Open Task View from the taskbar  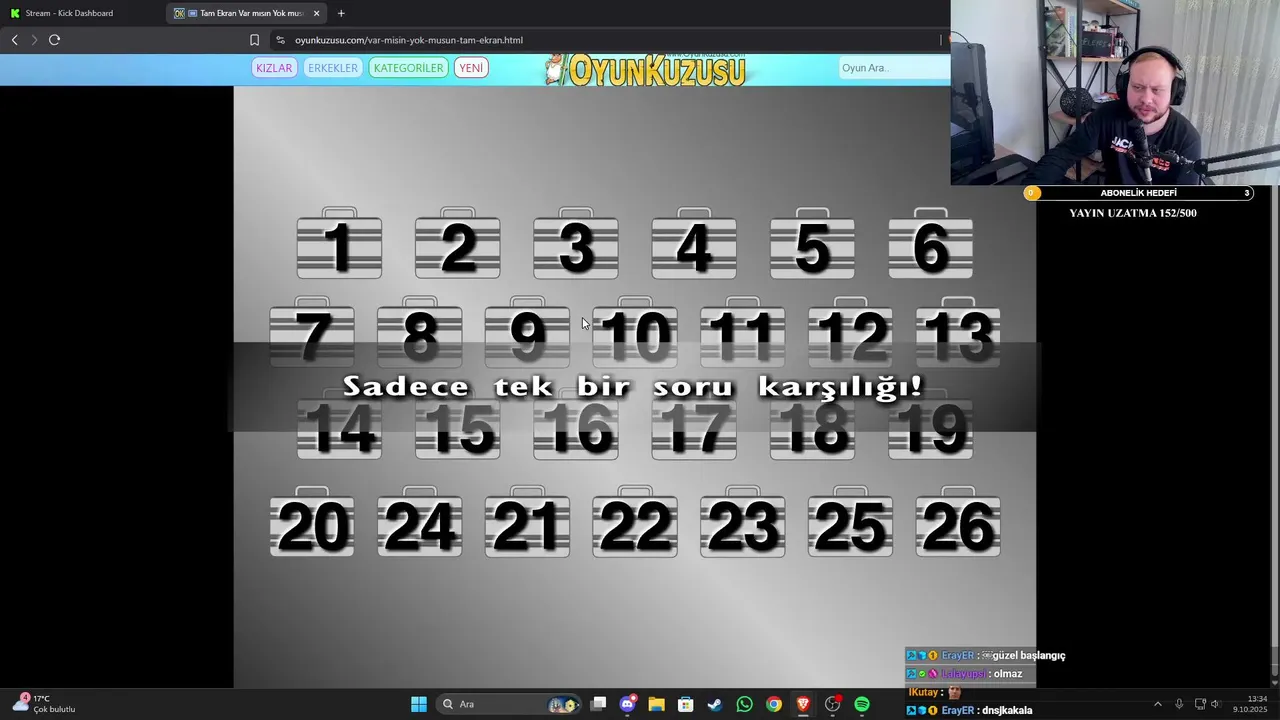pyautogui.click(x=598, y=704)
